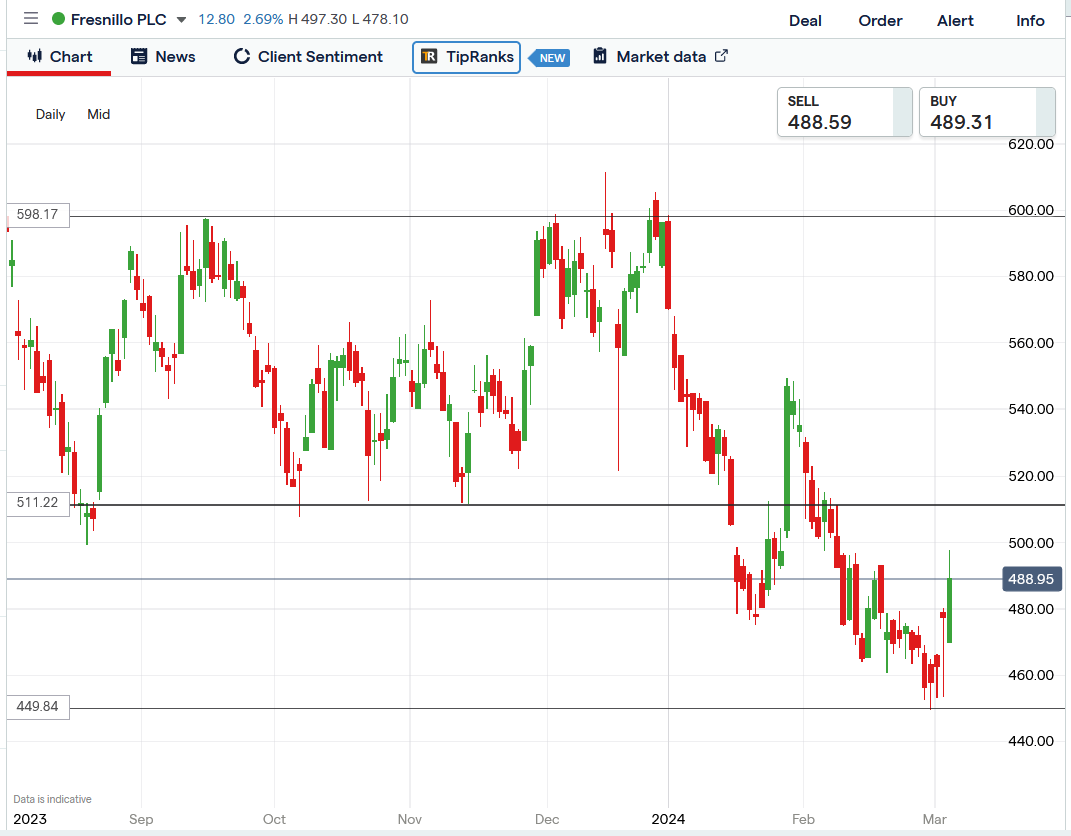Screen dimensions: 1071x836
Task: Click the Market data clipboard icon
Action: pyautogui.click(x=600, y=56)
